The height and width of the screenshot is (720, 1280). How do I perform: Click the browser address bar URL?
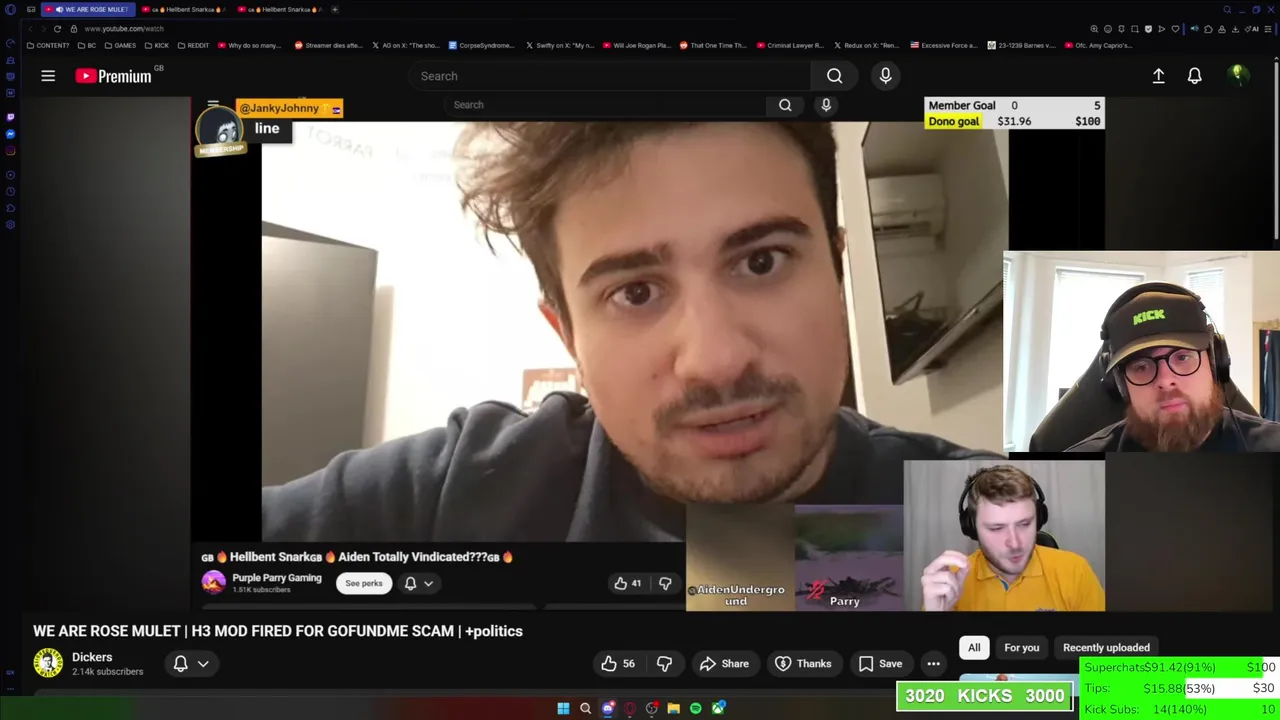[x=124, y=29]
